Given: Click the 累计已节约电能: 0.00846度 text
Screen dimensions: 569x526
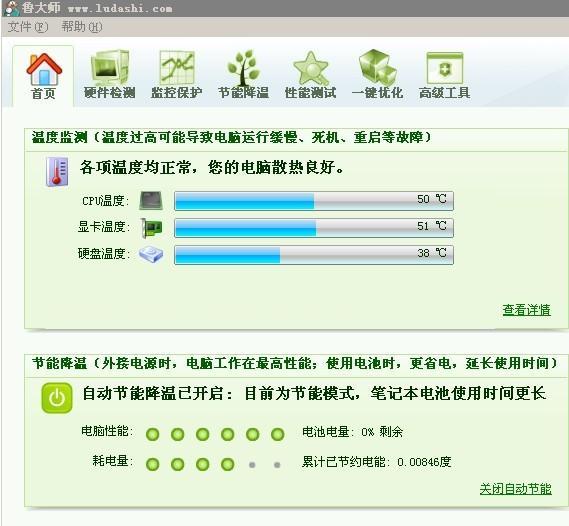Looking at the screenshot, I should point(377,462).
